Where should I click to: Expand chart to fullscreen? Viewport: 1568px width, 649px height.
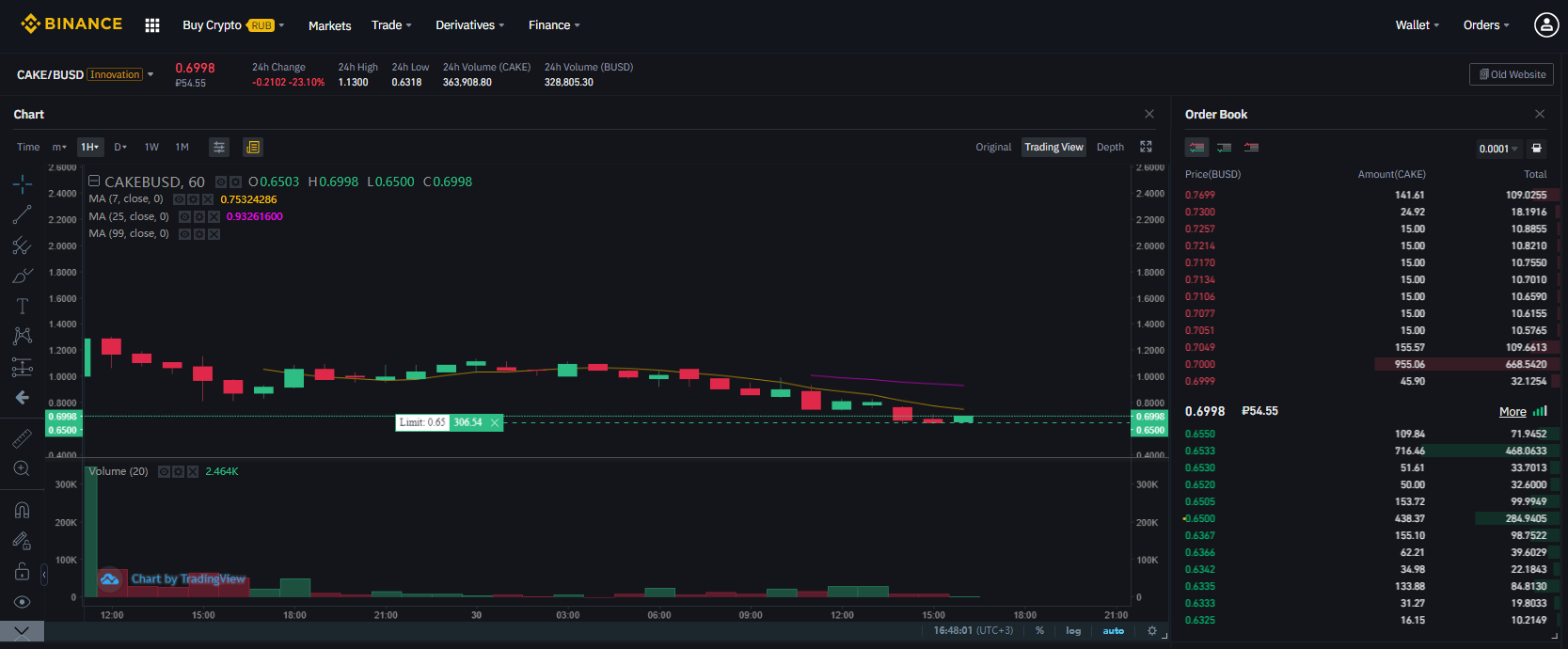(1146, 147)
